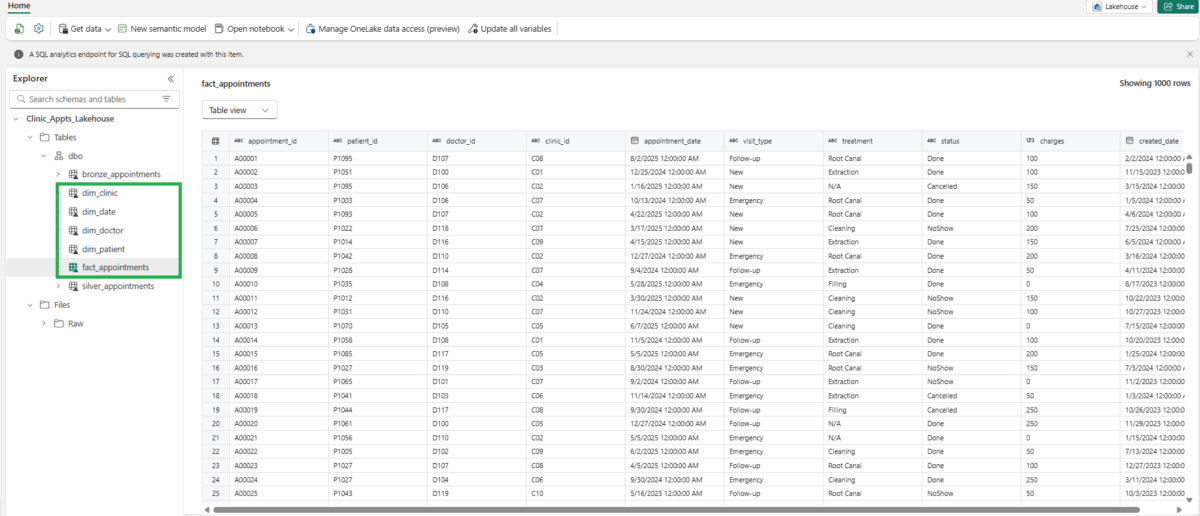1200x516 pixels.
Task: Click the horizontal scrollbar below the table
Action: 600,509
